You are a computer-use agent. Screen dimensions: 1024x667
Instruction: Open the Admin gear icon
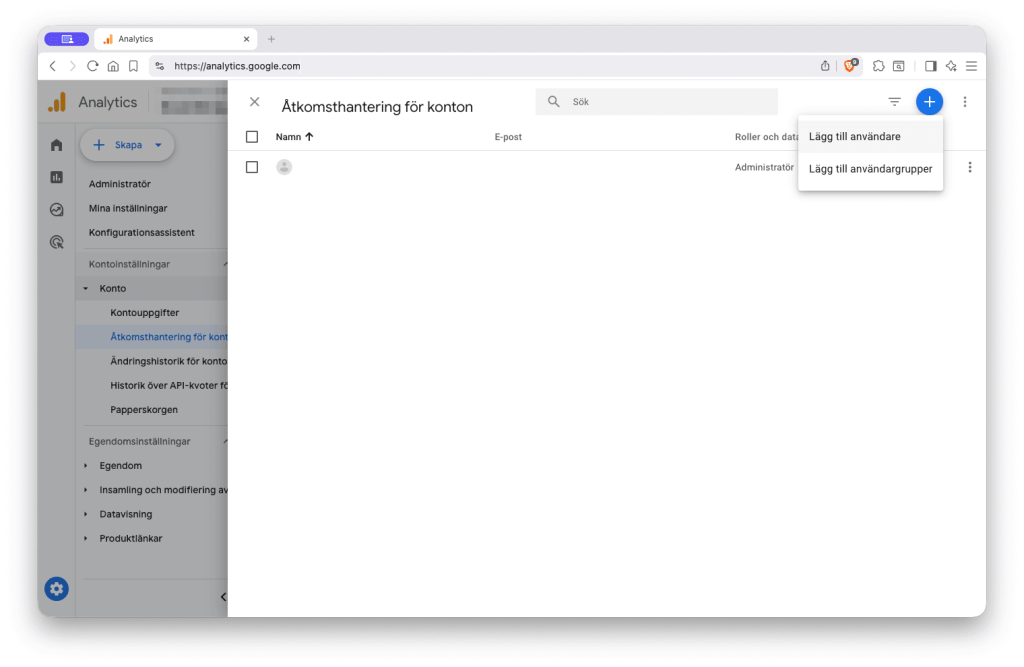pyautogui.click(x=57, y=589)
